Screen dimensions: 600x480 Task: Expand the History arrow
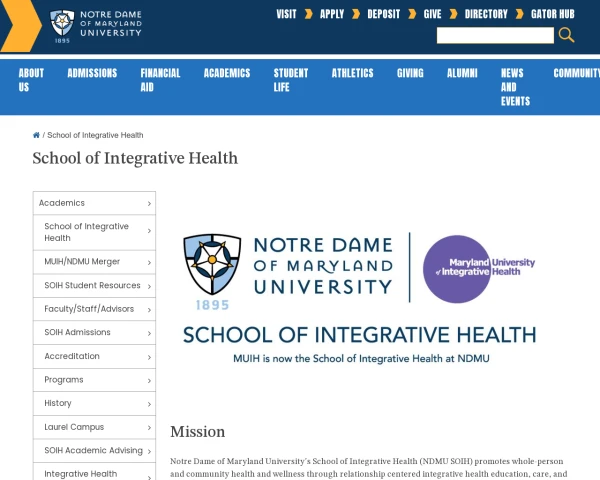(x=150, y=404)
